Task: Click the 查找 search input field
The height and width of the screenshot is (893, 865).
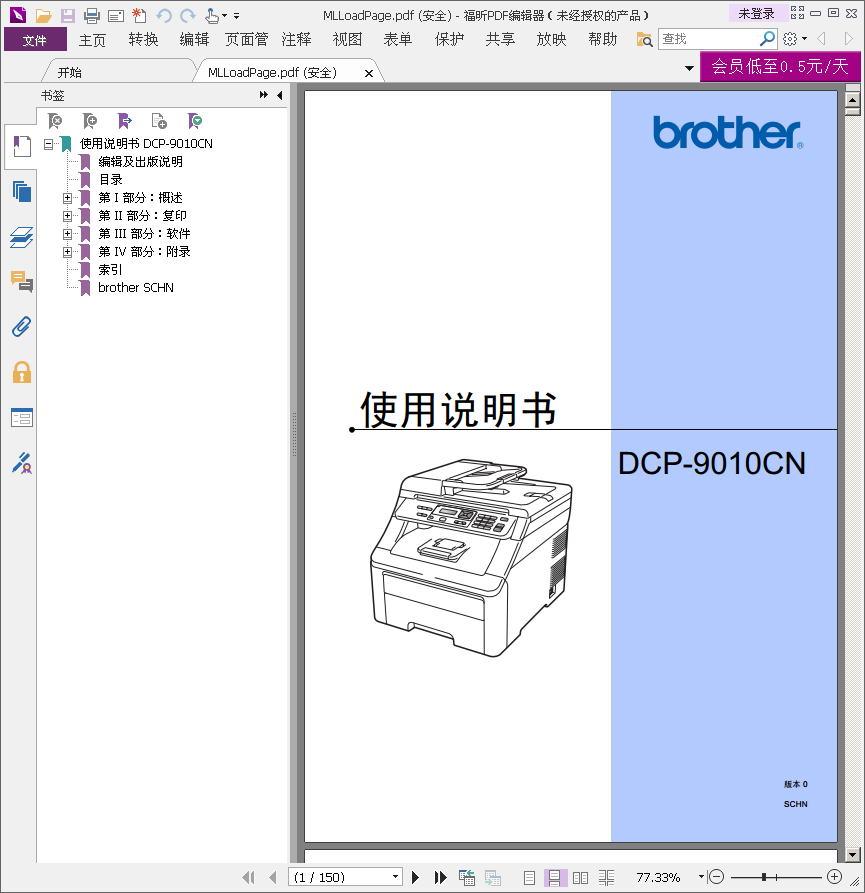Action: [708, 39]
